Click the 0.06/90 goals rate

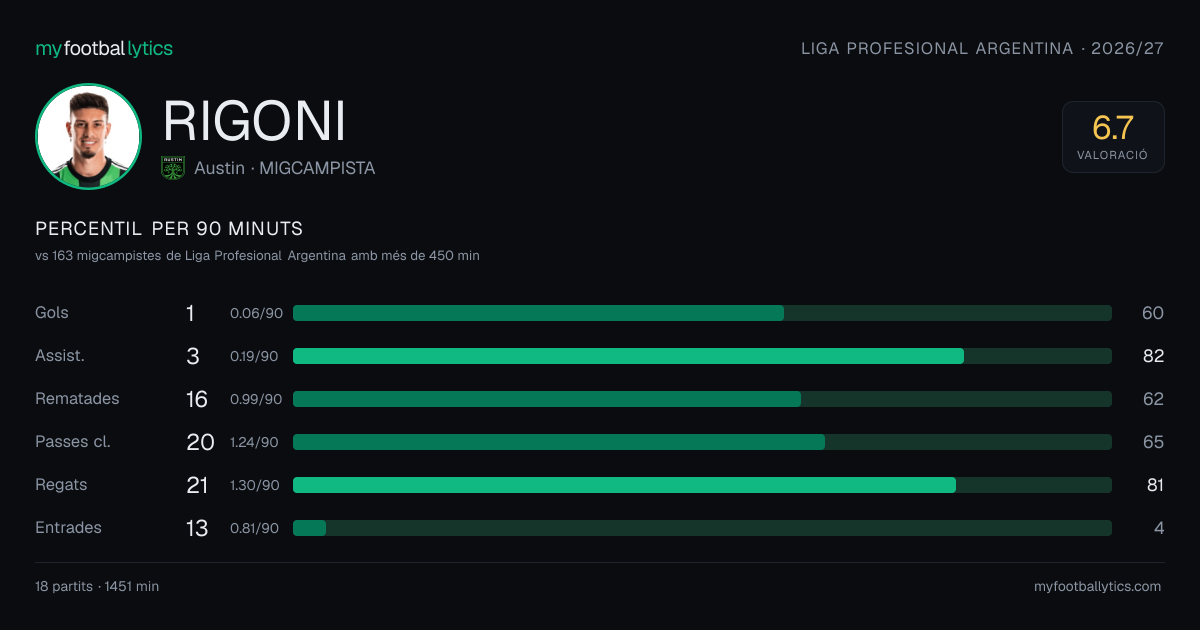click(x=256, y=313)
